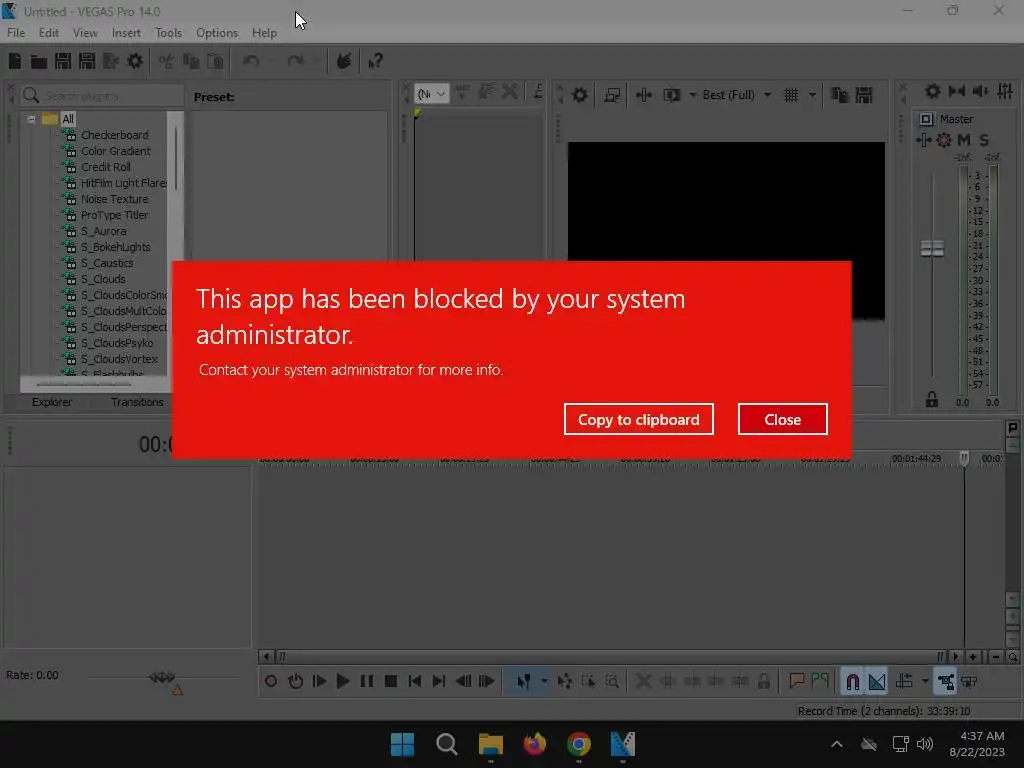Viewport: 1024px width, 768px height.
Task: Select S_Clouds plugin
Action: tap(103, 279)
